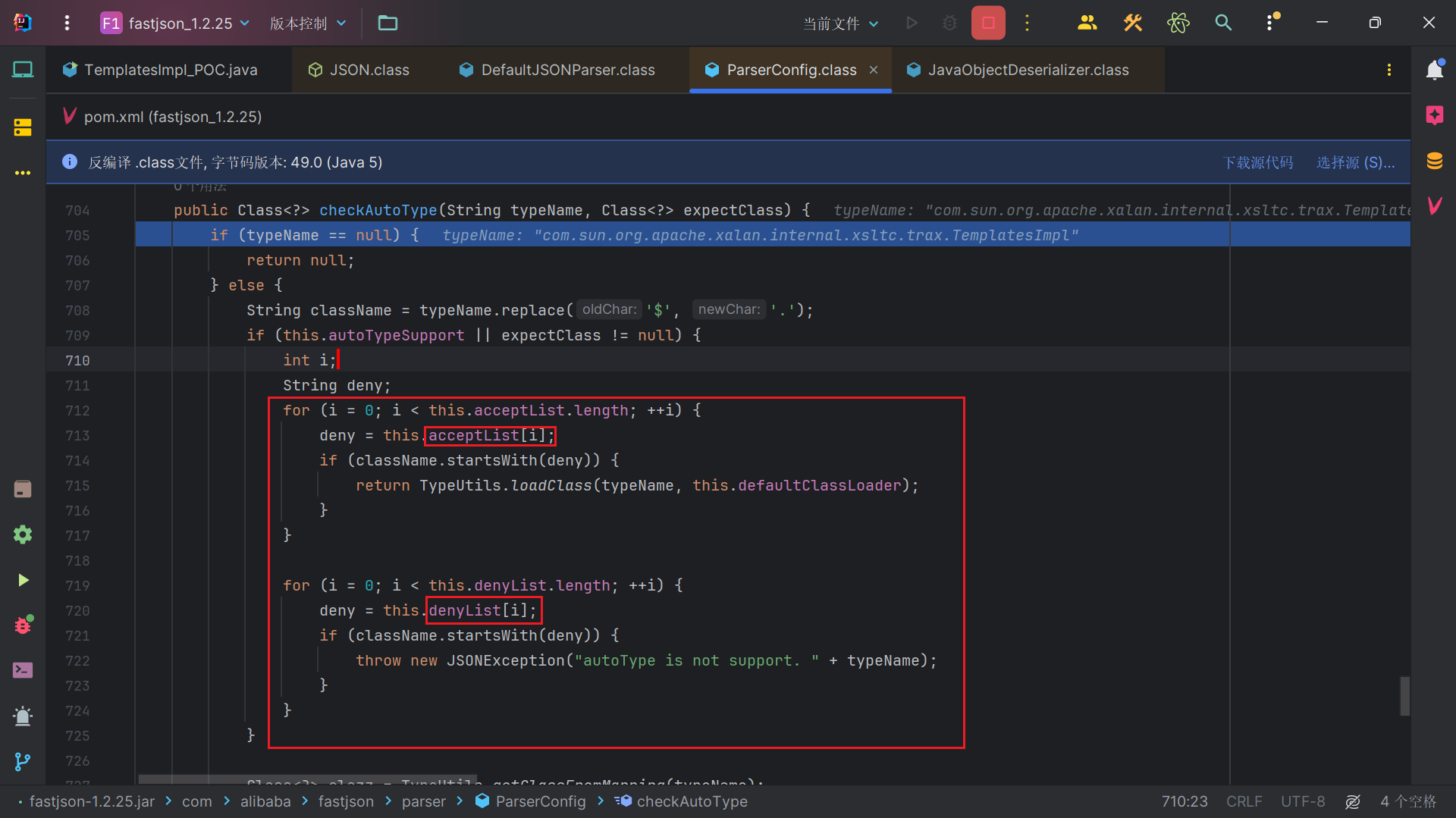Open the Terminal tool window
The height and width of the screenshot is (818, 1456).
(23, 670)
